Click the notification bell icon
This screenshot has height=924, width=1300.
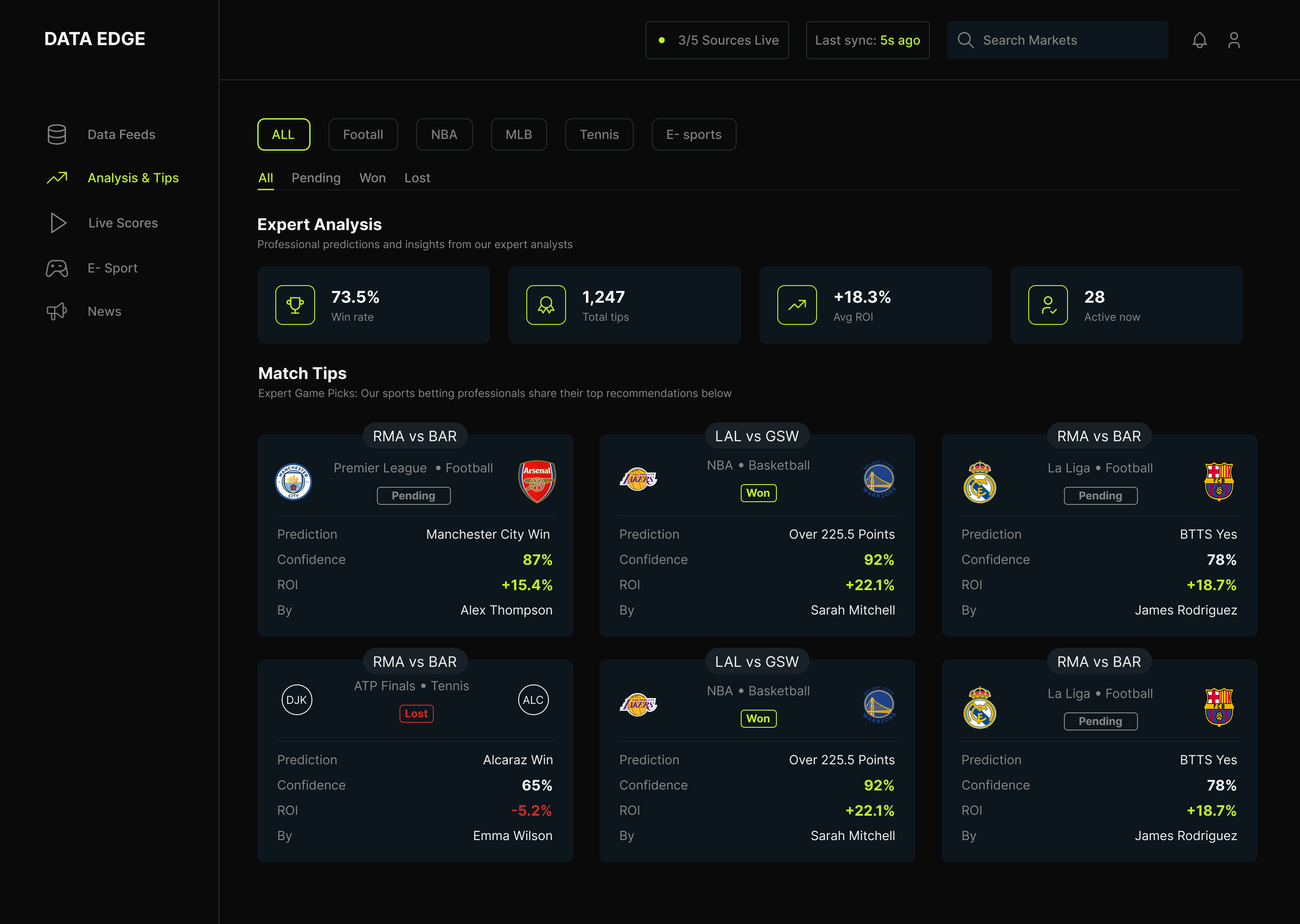pyautogui.click(x=1199, y=41)
